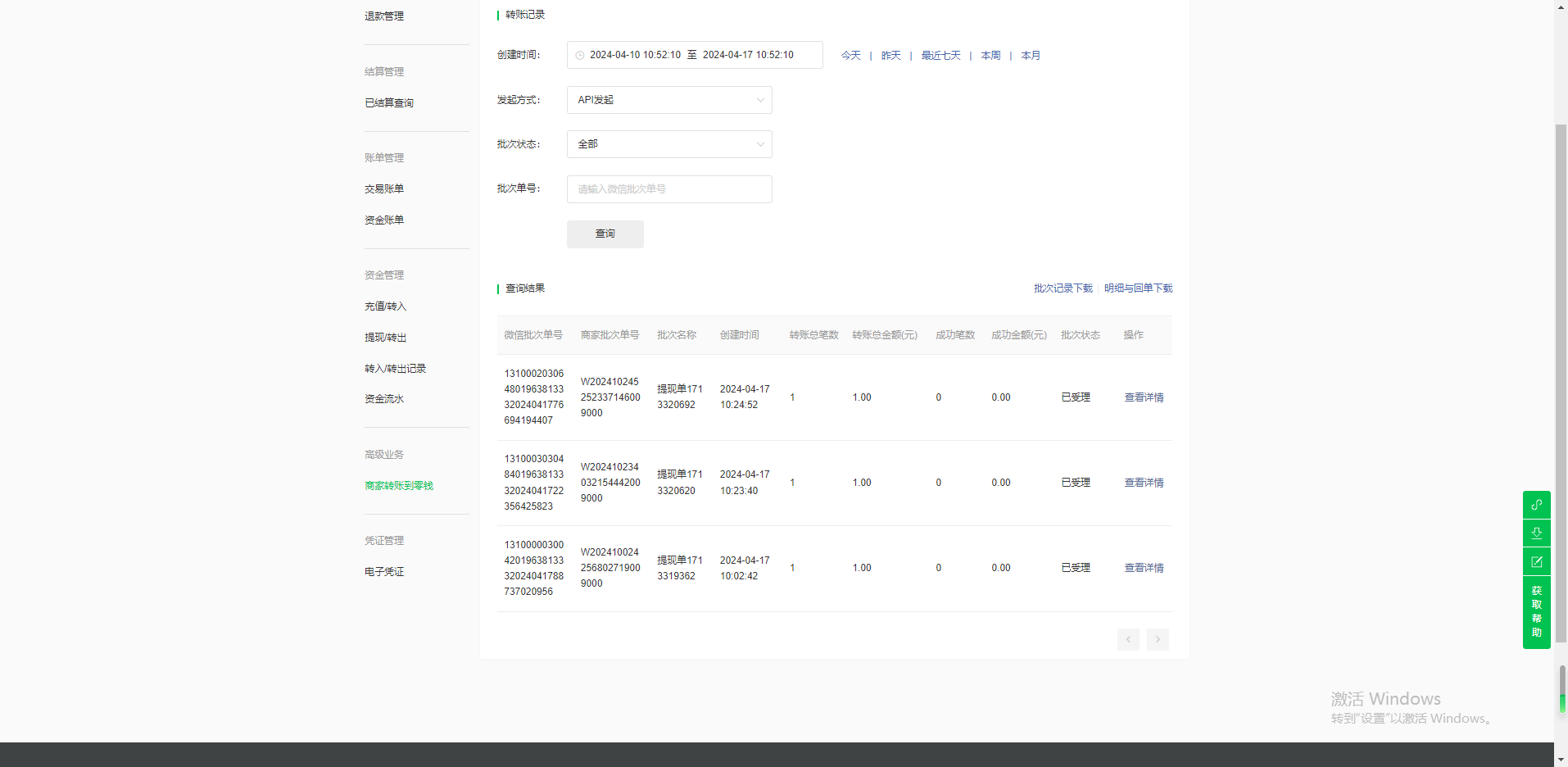Open 提现/转出 in sidebar

[386, 338]
